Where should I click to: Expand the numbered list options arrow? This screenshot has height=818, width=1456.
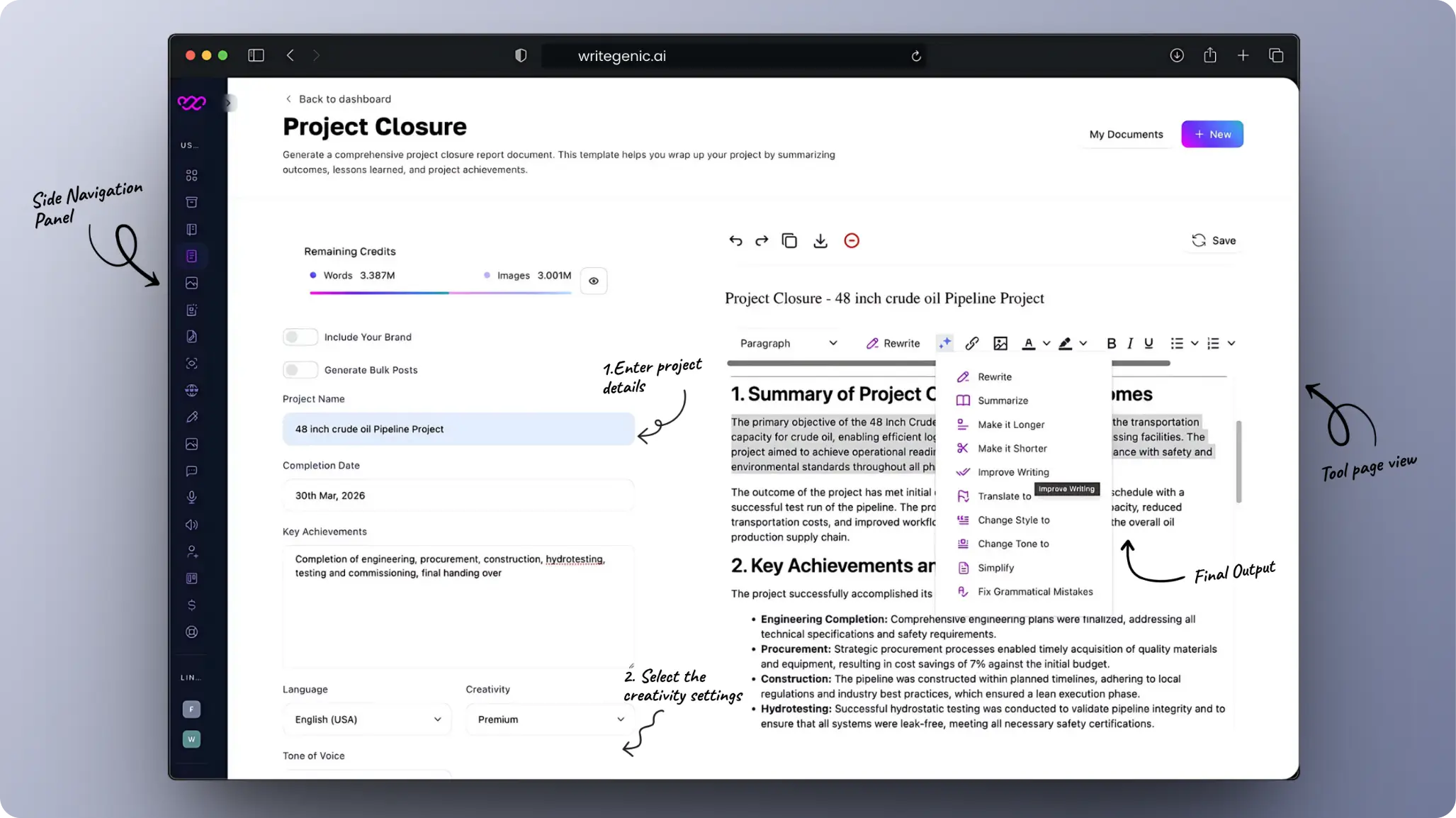[x=1231, y=343]
